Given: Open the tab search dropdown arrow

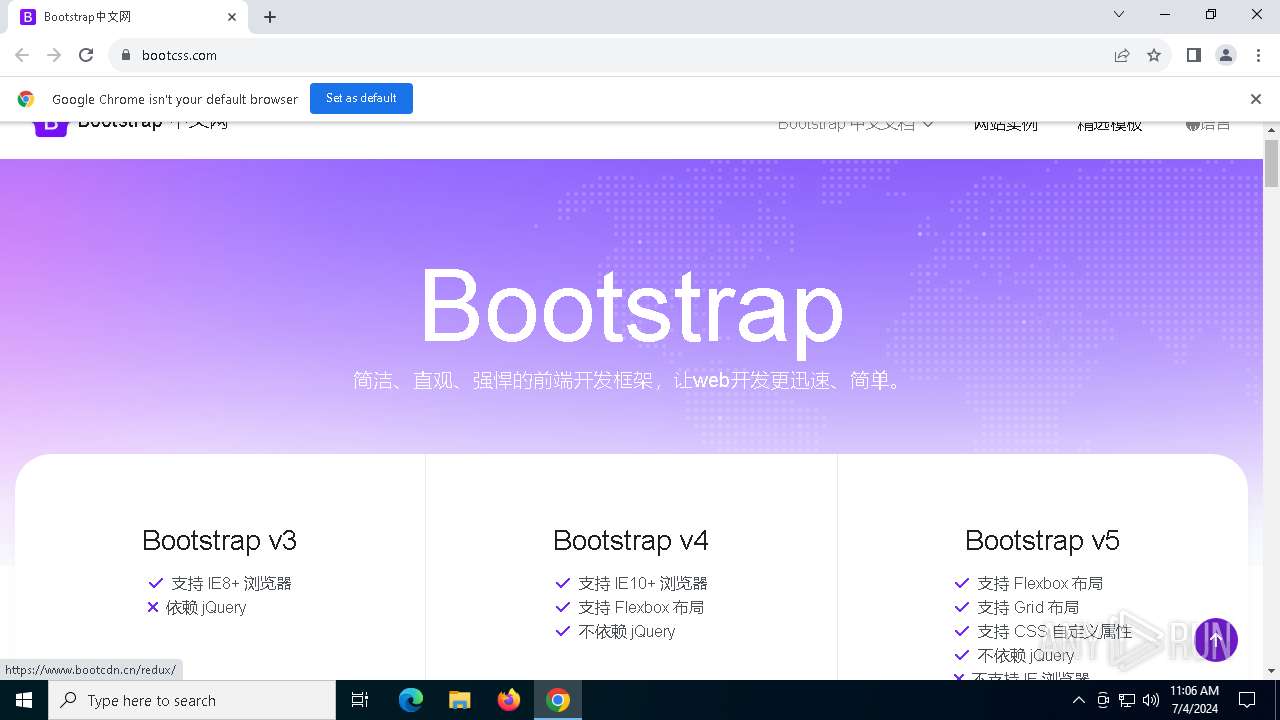Looking at the screenshot, I should click(x=1119, y=14).
